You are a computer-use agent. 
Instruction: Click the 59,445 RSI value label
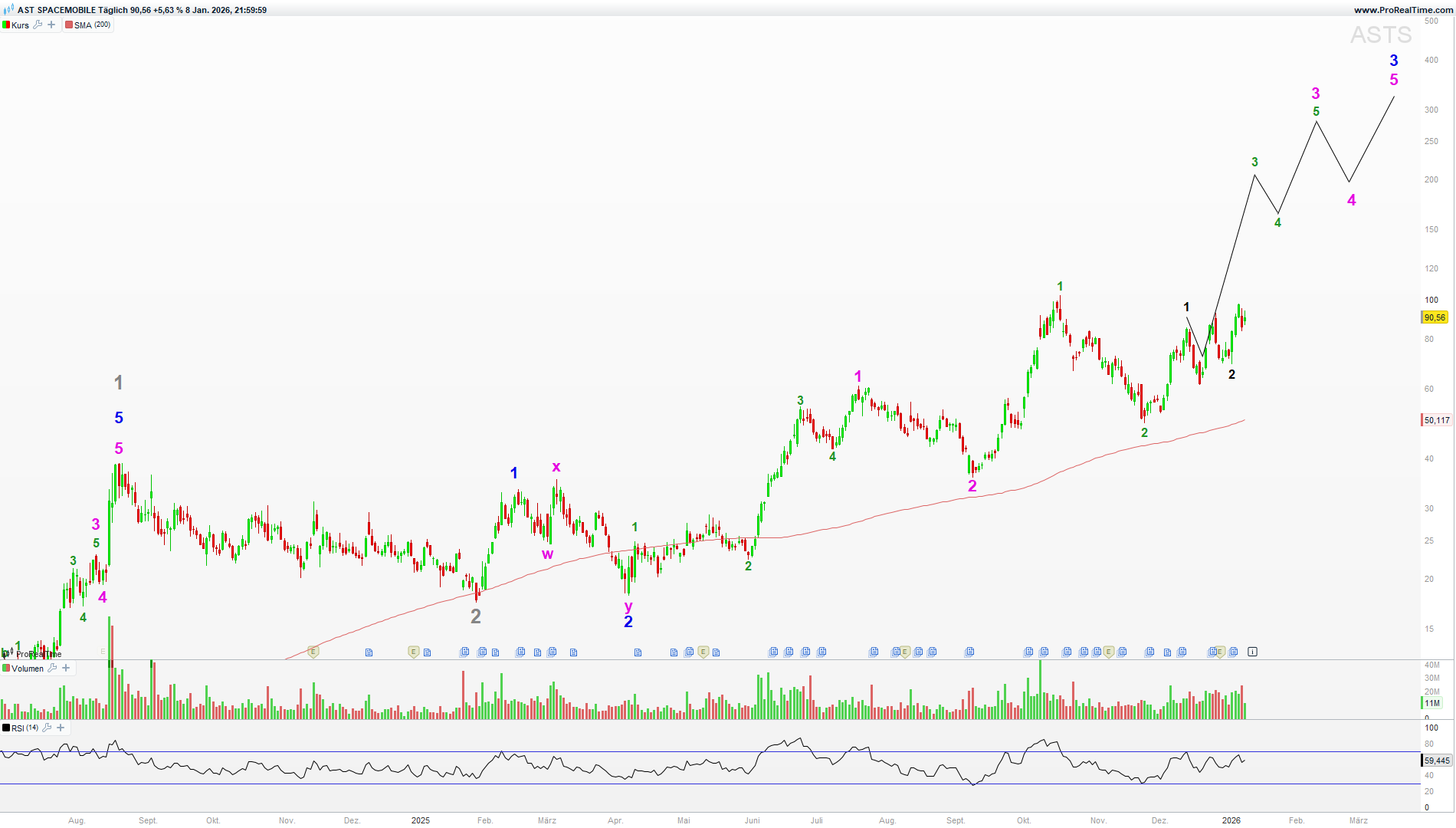tap(1436, 761)
